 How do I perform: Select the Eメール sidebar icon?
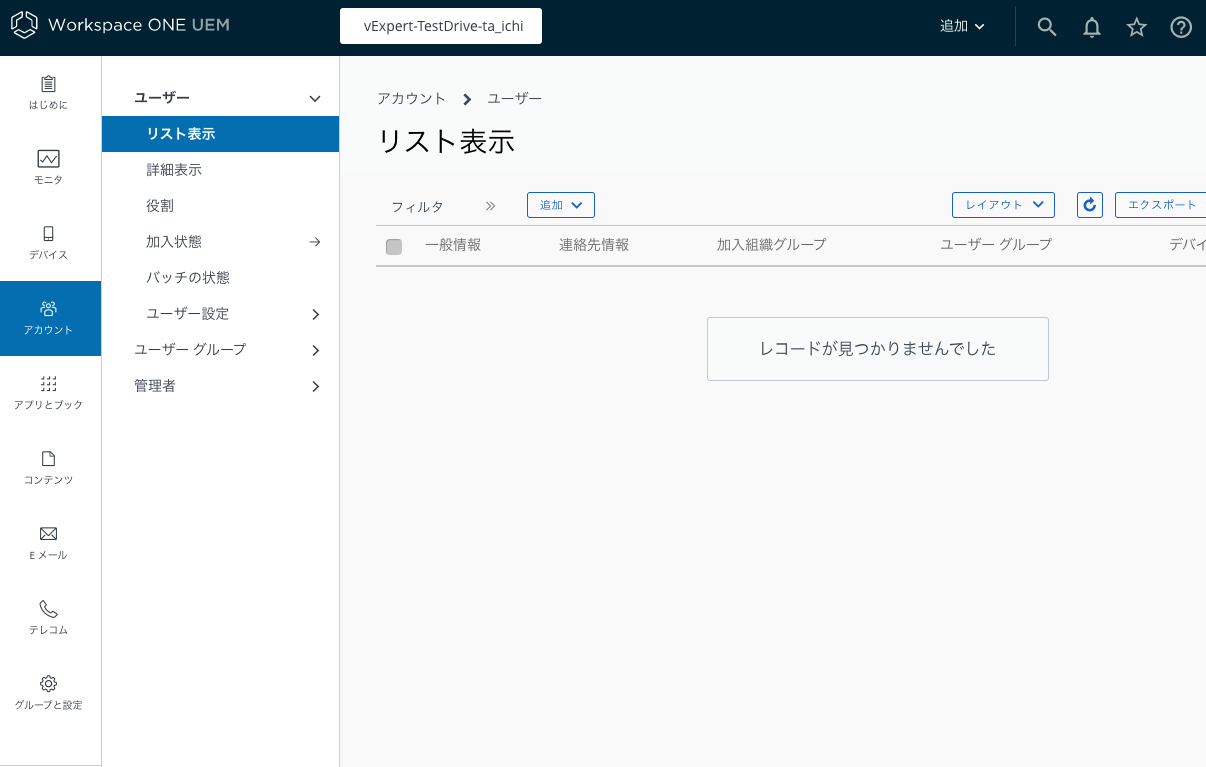[x=48, y=543]
